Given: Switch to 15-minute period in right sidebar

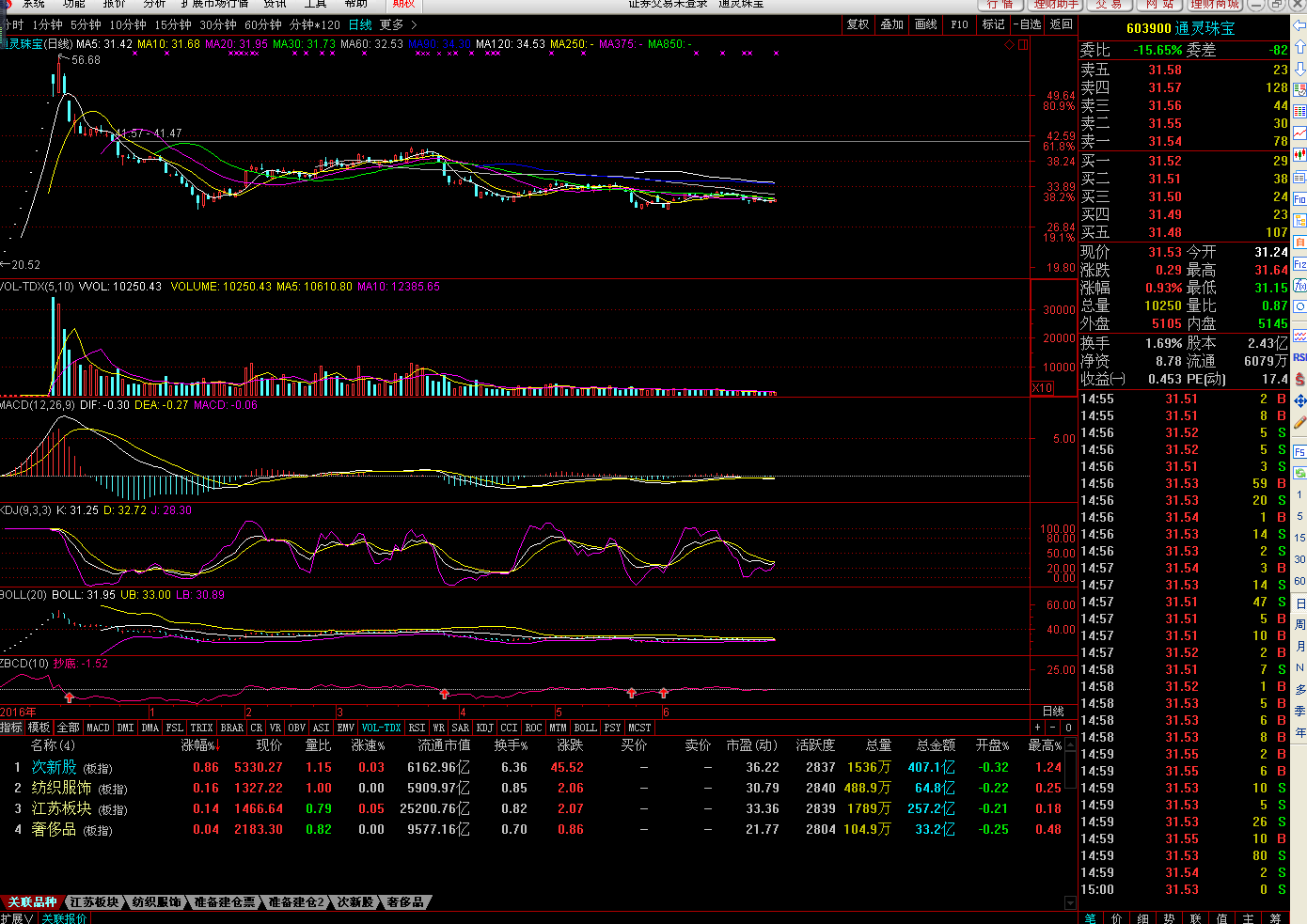Looking at the screenshot, I should [x=1299, y=538].
